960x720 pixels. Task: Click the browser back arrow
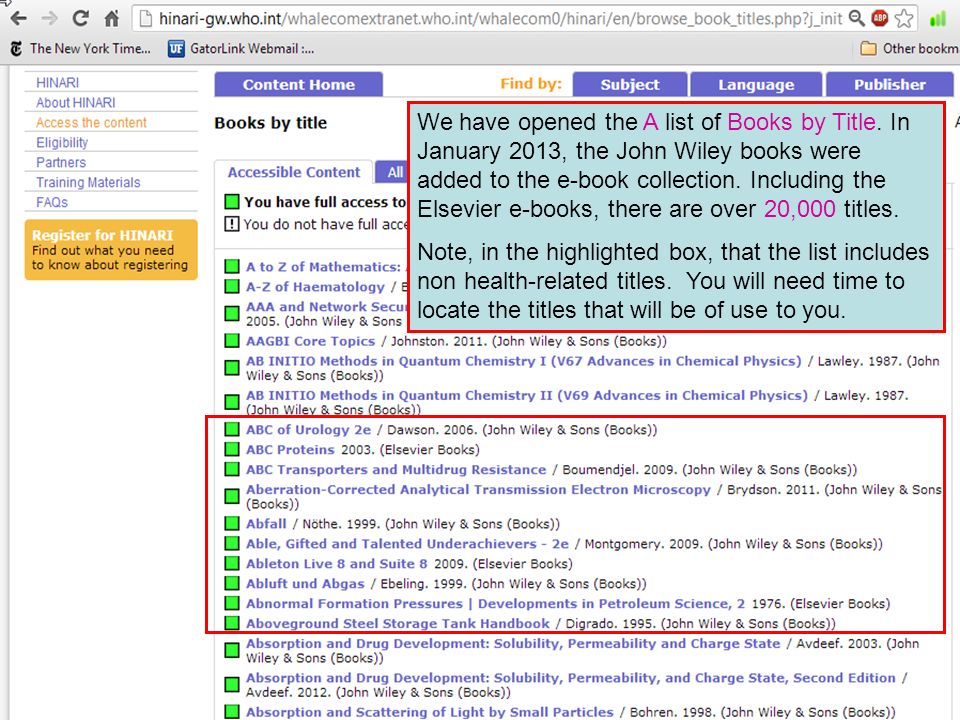[x=18, y=18]
